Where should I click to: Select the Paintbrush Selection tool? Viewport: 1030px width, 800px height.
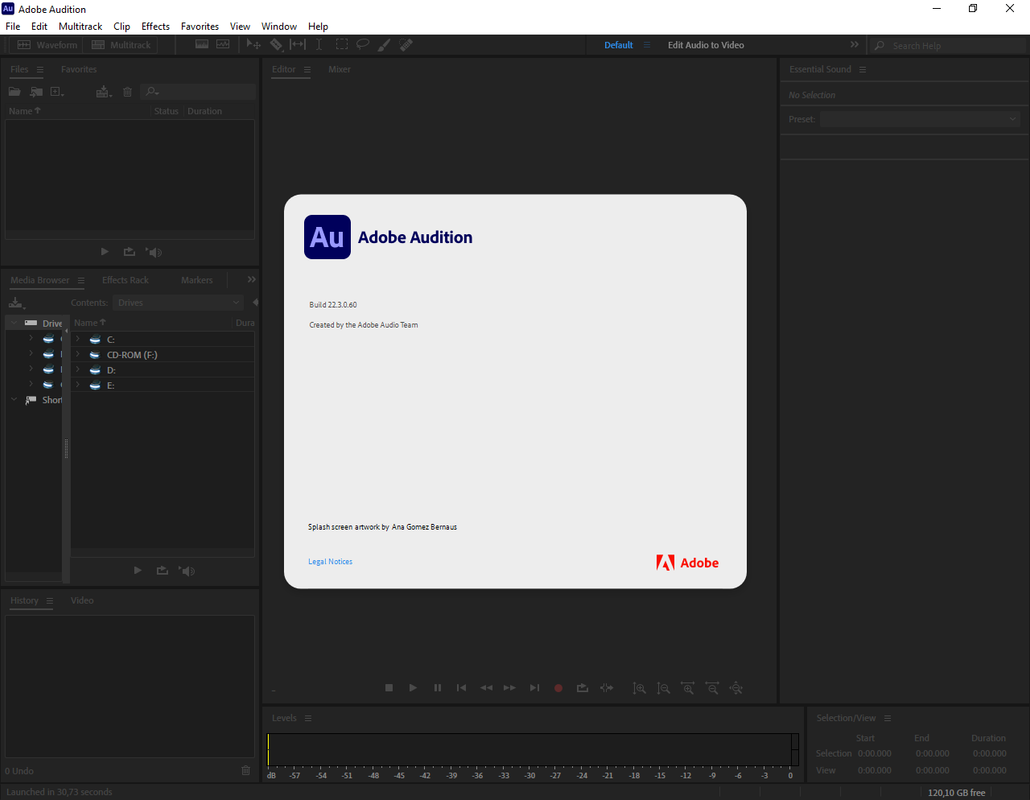tap(384, 45)
